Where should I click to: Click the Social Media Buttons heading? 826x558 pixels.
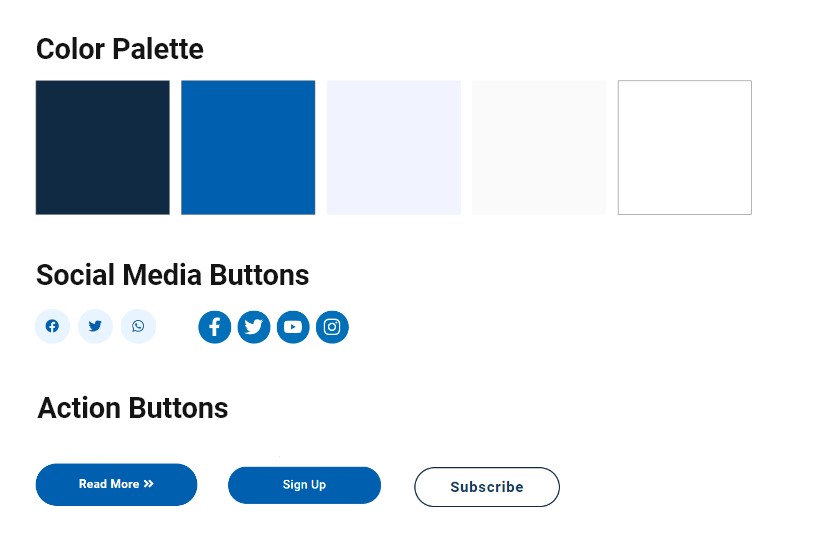pos(172,275)
